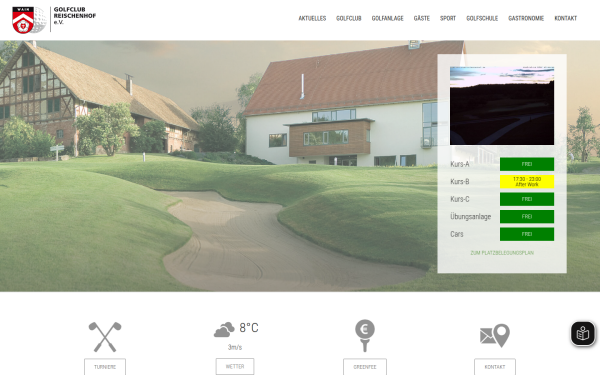
Task: Click the FREI status for Übungsanlage
Action: pos(527,217)
